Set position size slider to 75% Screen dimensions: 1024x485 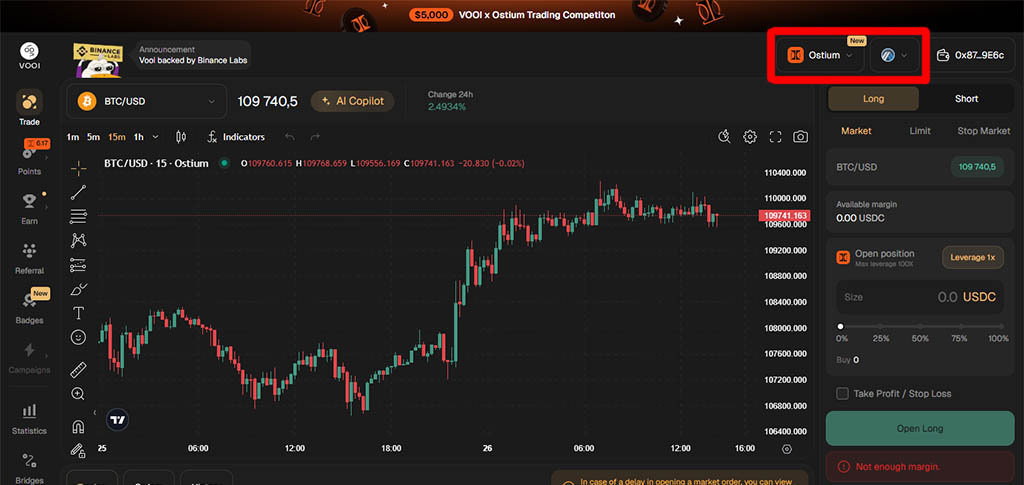tap(959, 326)
